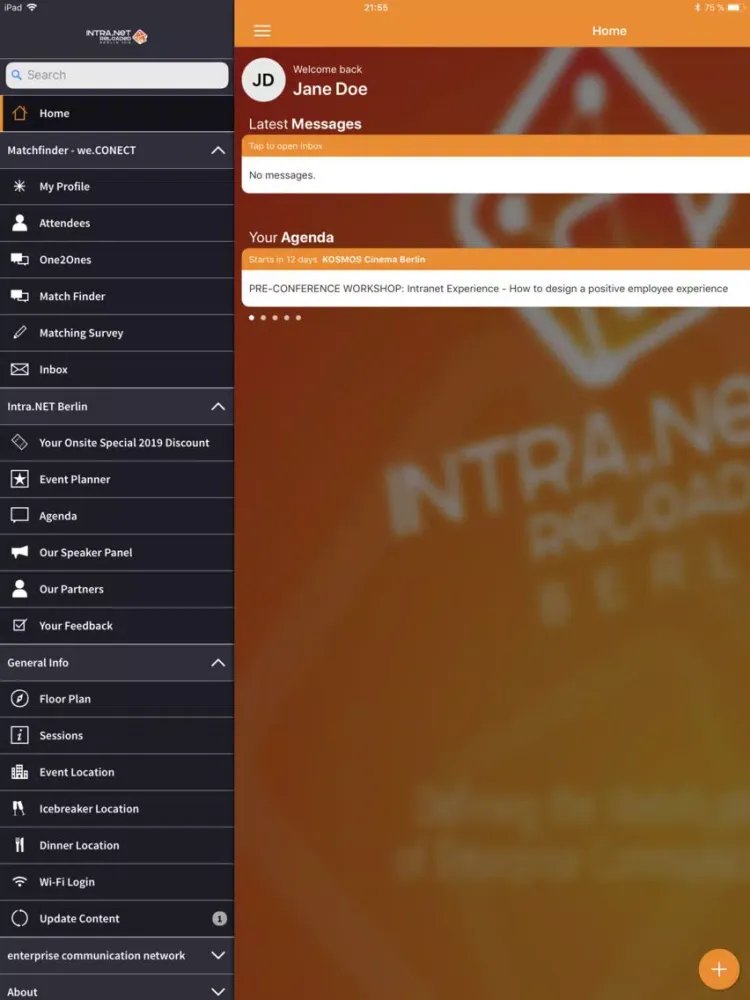Tap the JD profile avatar
The height and width of the screenshot is (1000, 750).
(x=263, y=80)
